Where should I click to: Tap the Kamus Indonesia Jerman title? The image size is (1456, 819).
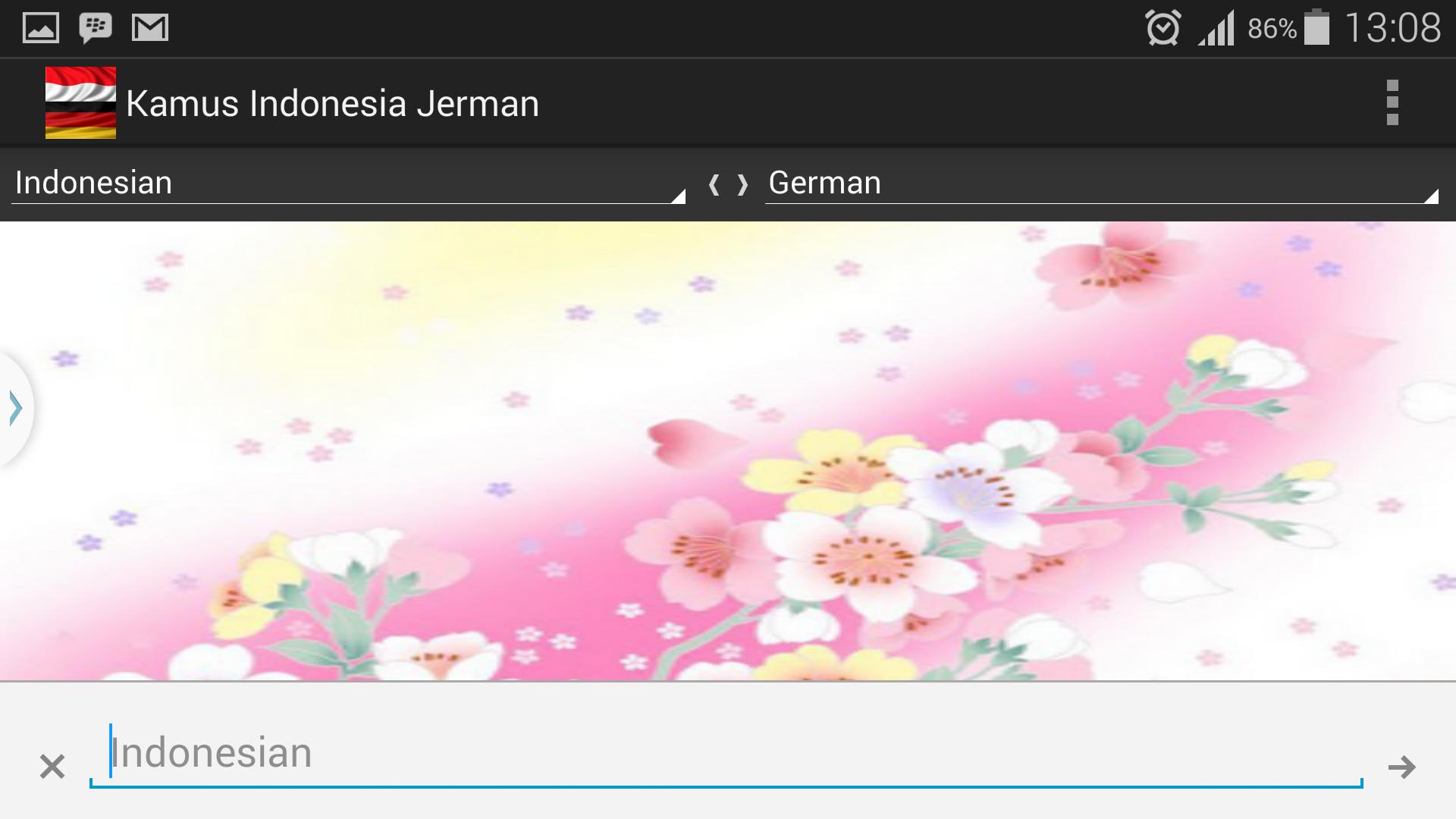(332, 104)
